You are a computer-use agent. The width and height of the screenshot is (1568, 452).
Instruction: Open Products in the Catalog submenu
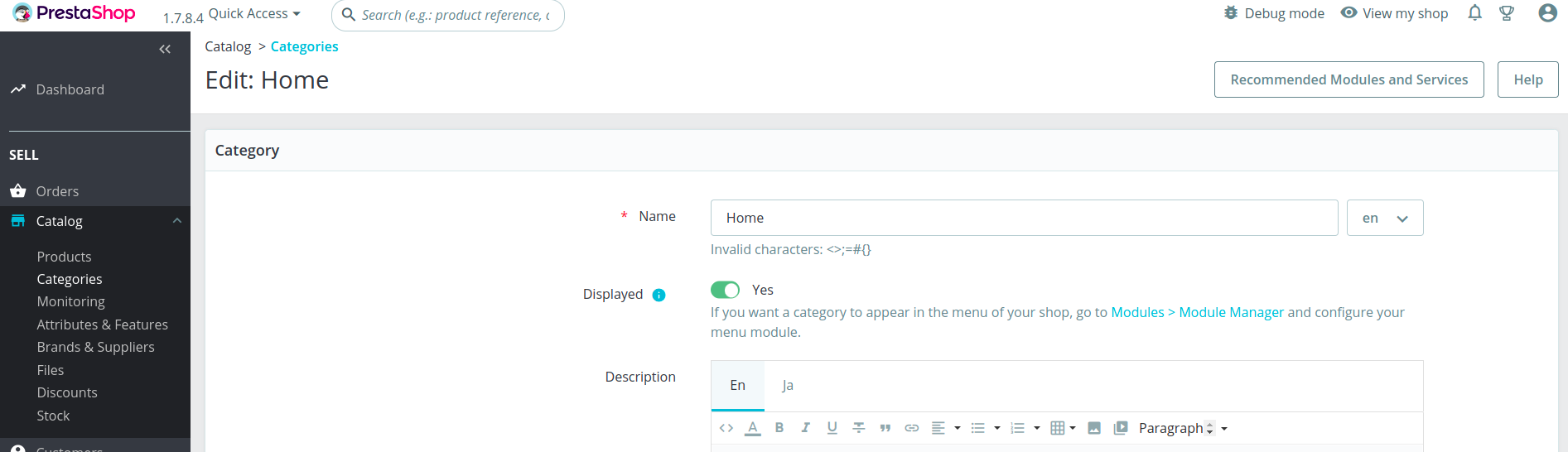point(64,257)
